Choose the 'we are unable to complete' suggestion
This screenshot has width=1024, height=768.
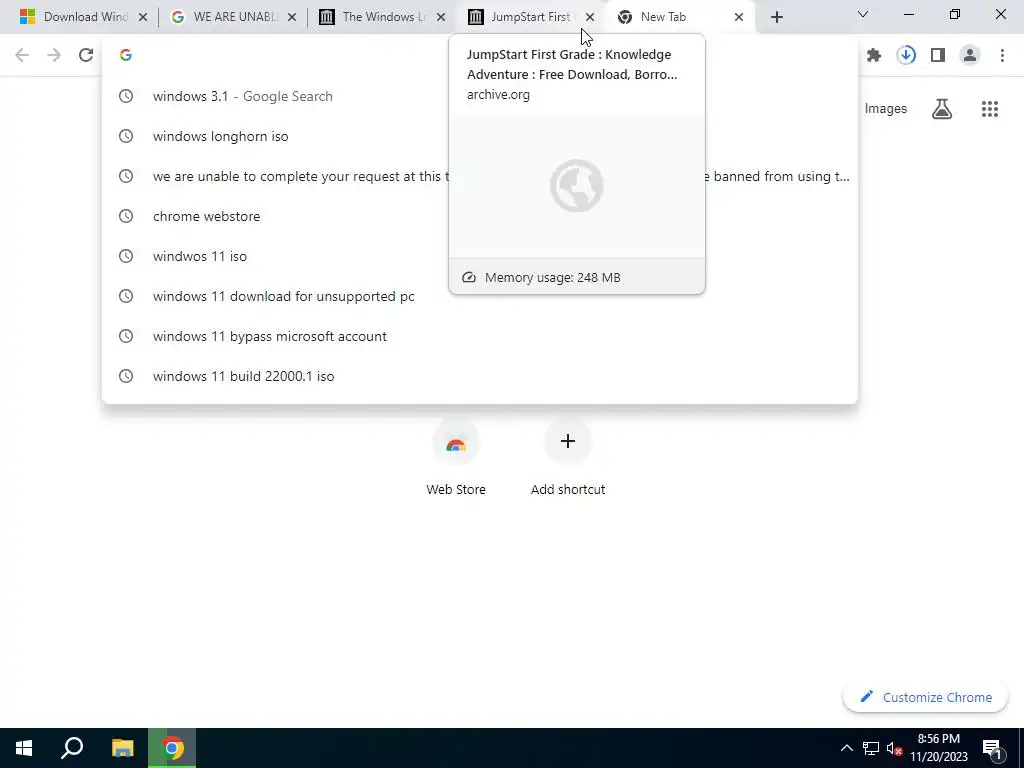point(480,176)
